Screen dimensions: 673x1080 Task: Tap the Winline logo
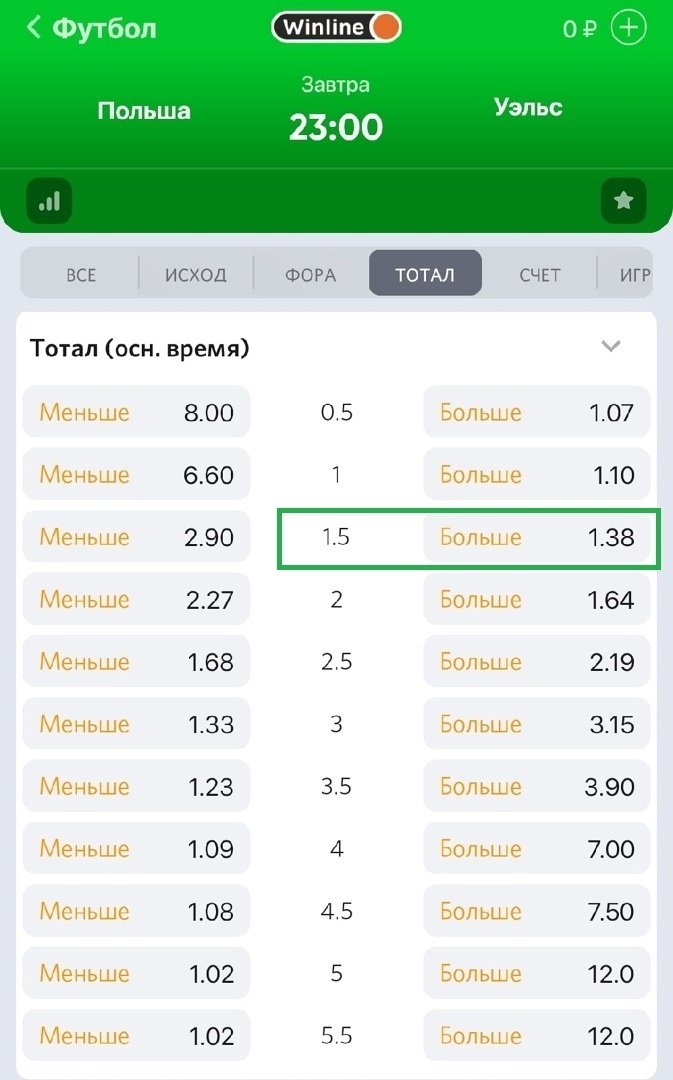click(x=336, y=28)
